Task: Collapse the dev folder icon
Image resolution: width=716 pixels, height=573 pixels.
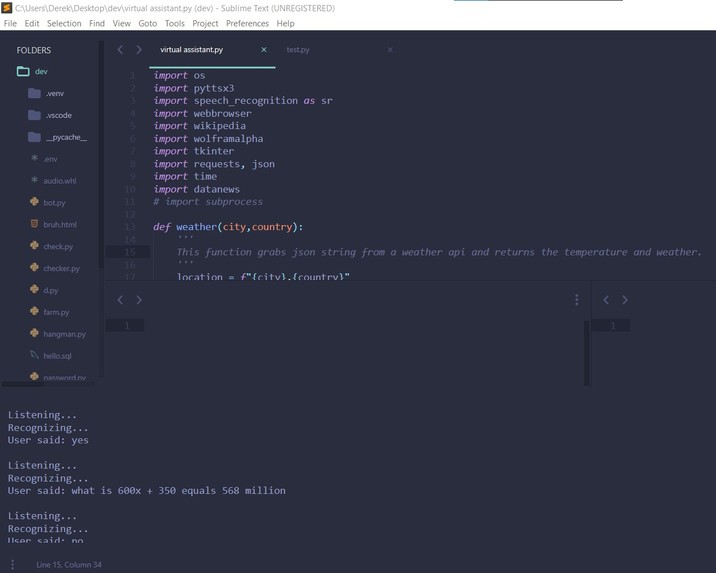Action: (23, 71)
